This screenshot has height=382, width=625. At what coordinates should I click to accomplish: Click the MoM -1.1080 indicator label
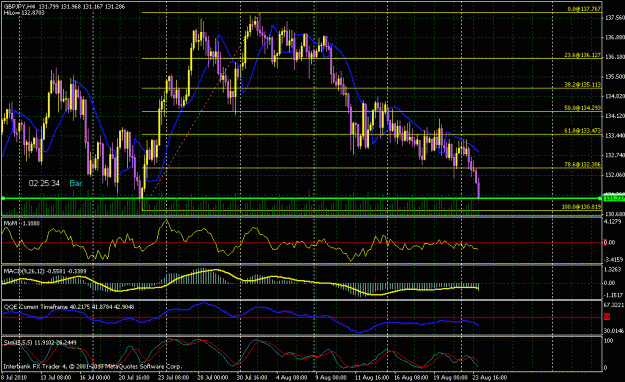[22, 223]
